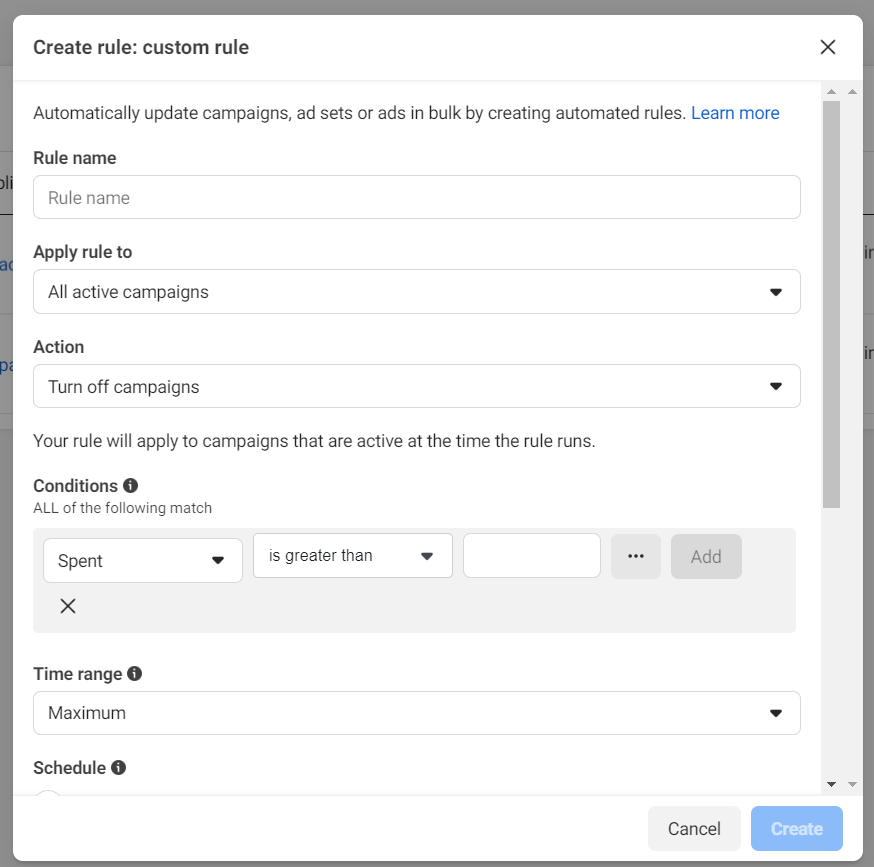874x867 pixels.
Task: Change the 'is greater than' operator dropdown
Action: 352,555
